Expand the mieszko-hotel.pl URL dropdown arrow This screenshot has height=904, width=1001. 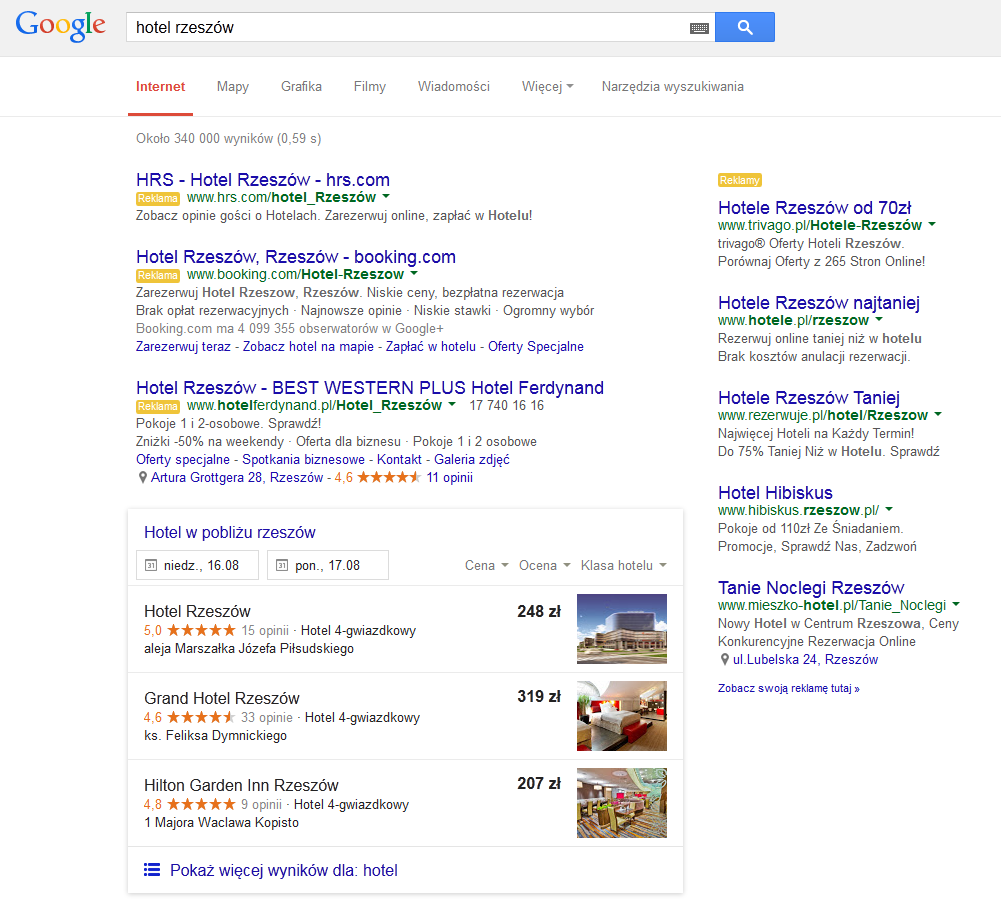pos(956,603)
